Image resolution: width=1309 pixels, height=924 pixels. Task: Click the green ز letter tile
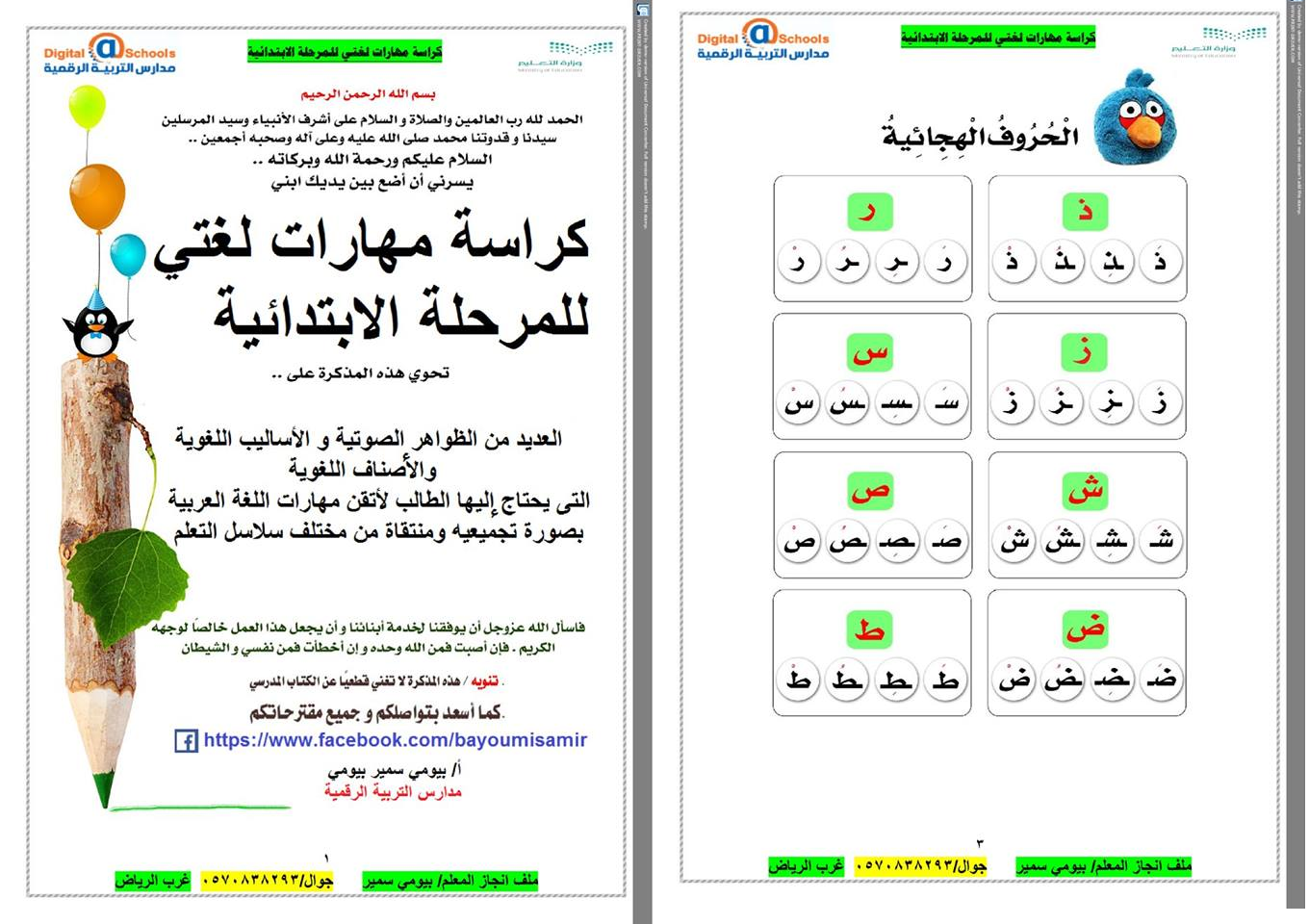pos(1085,352)
